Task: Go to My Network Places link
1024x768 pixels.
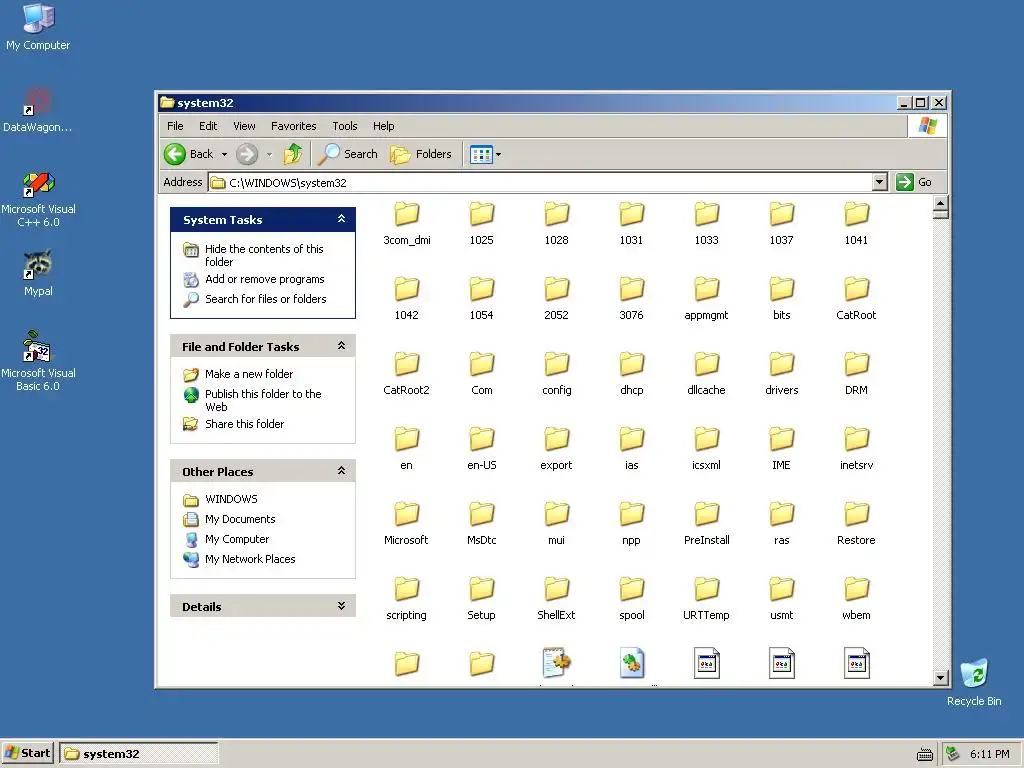Action: 250,559
